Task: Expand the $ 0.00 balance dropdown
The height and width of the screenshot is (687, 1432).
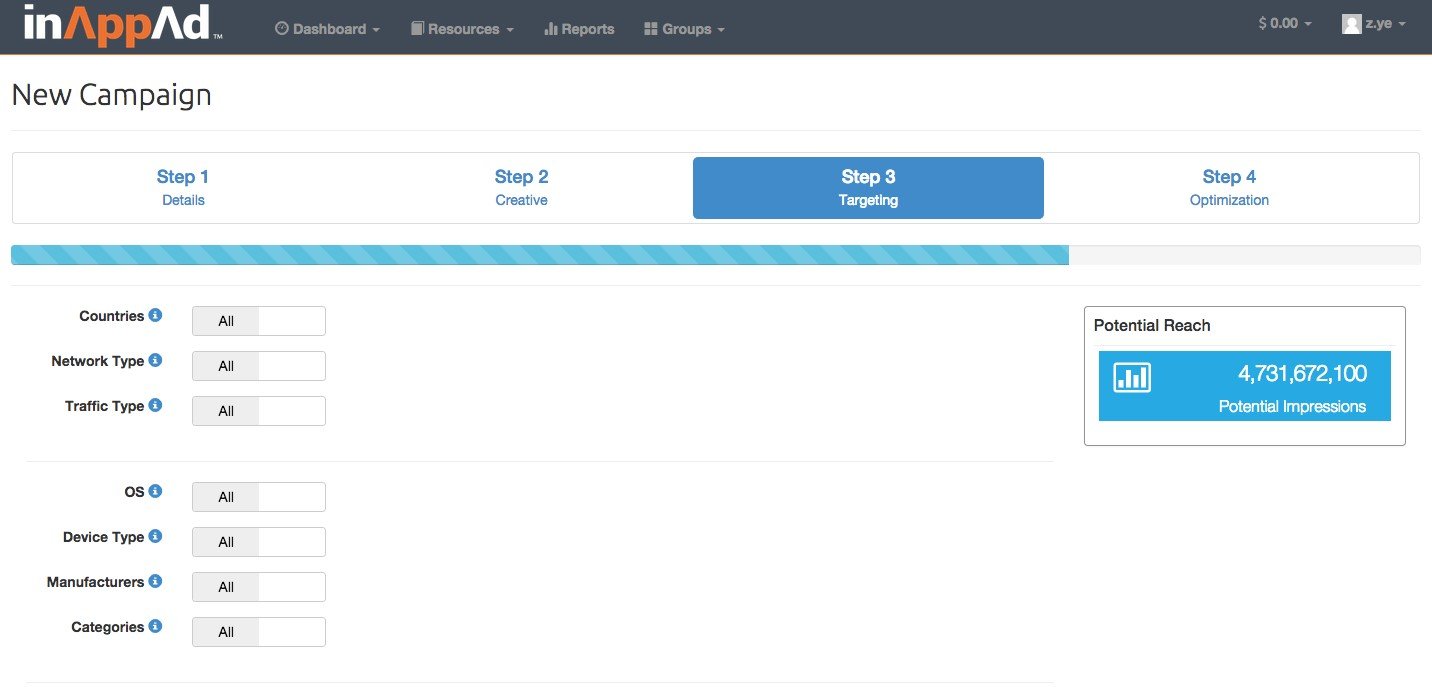Action: click(1285, 23)
